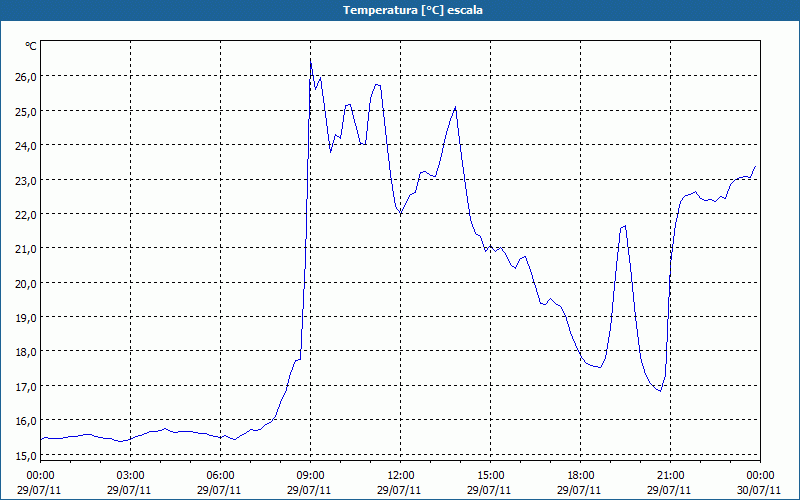Click the '24,0' y-axis label
The width and height of the screenshot is (800, 500).
point(26,146)
